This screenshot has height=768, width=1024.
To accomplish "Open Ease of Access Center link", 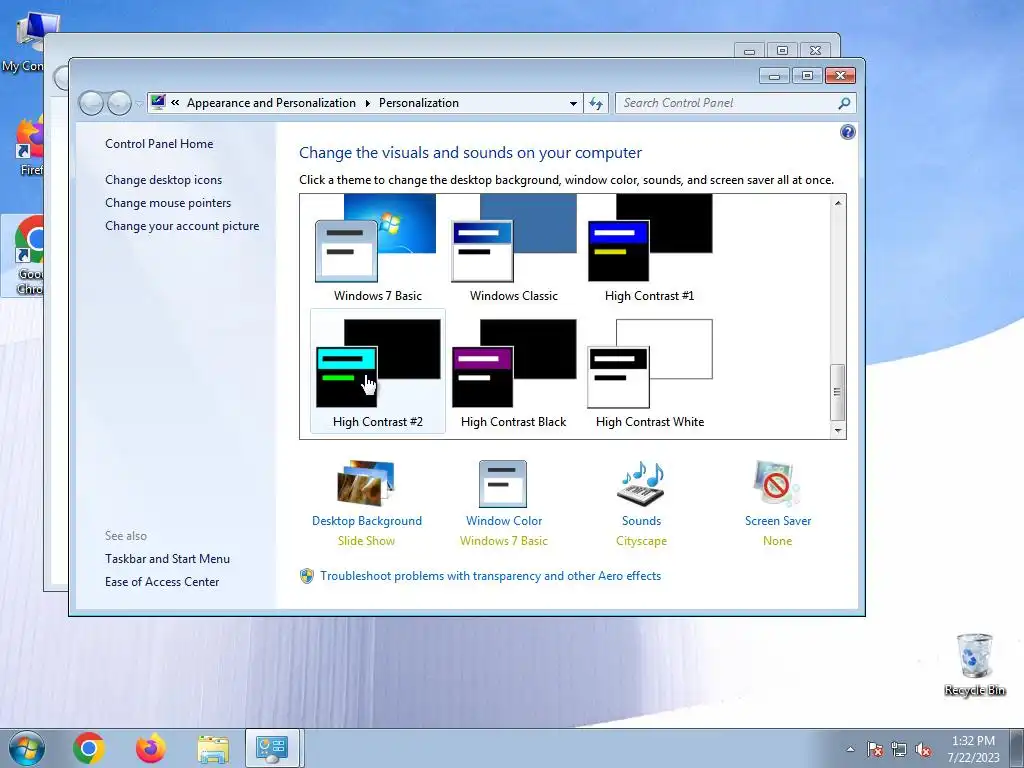I will (x=162, y=582).
